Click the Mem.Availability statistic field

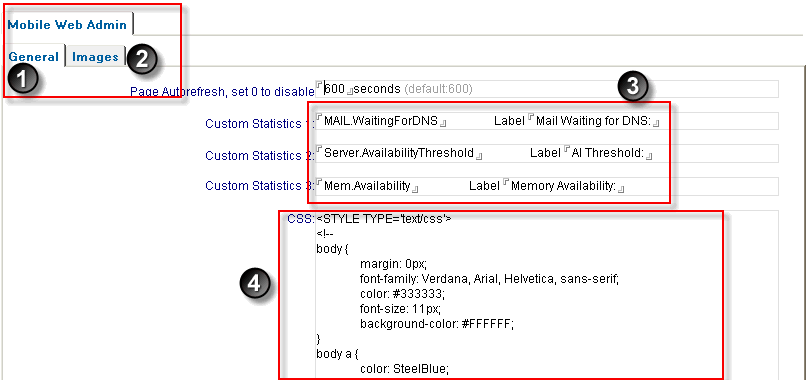367,186
